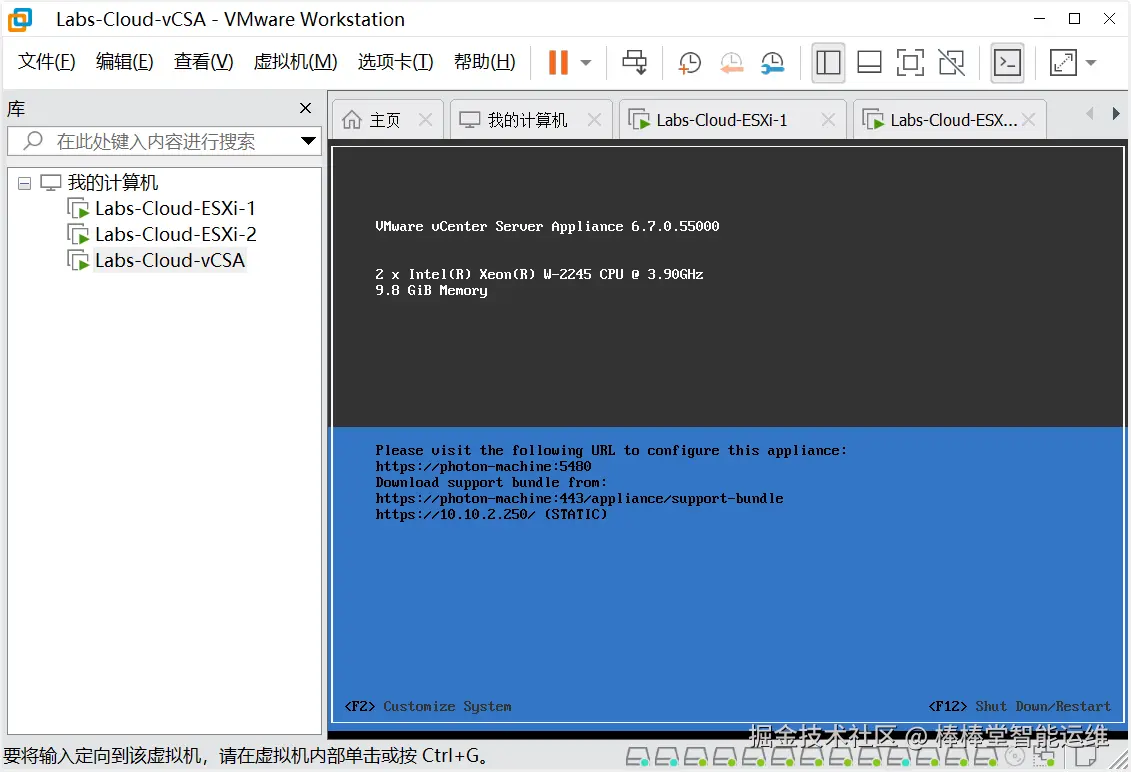Viewport: 1131px width, 772px height.
Task: Maximize the VMware Workstation window
Action: click(1075, 19)
